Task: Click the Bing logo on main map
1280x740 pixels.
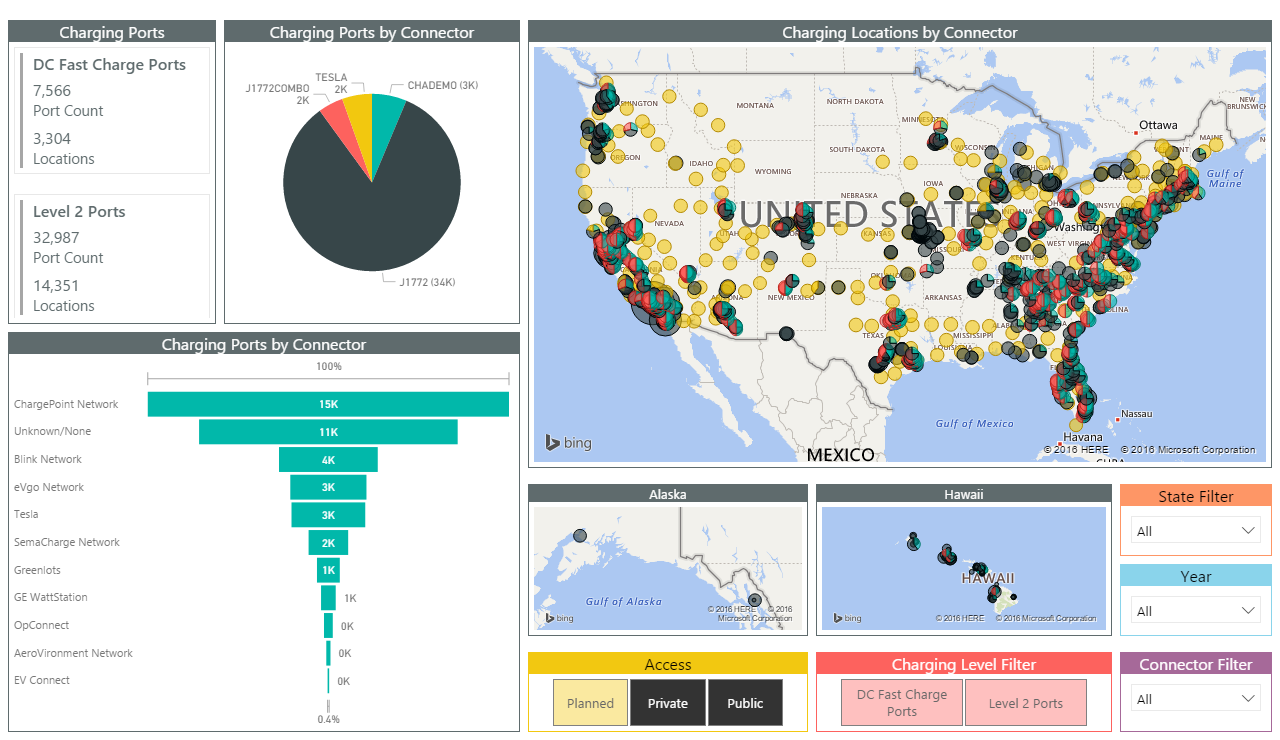Action: (568, 442)
